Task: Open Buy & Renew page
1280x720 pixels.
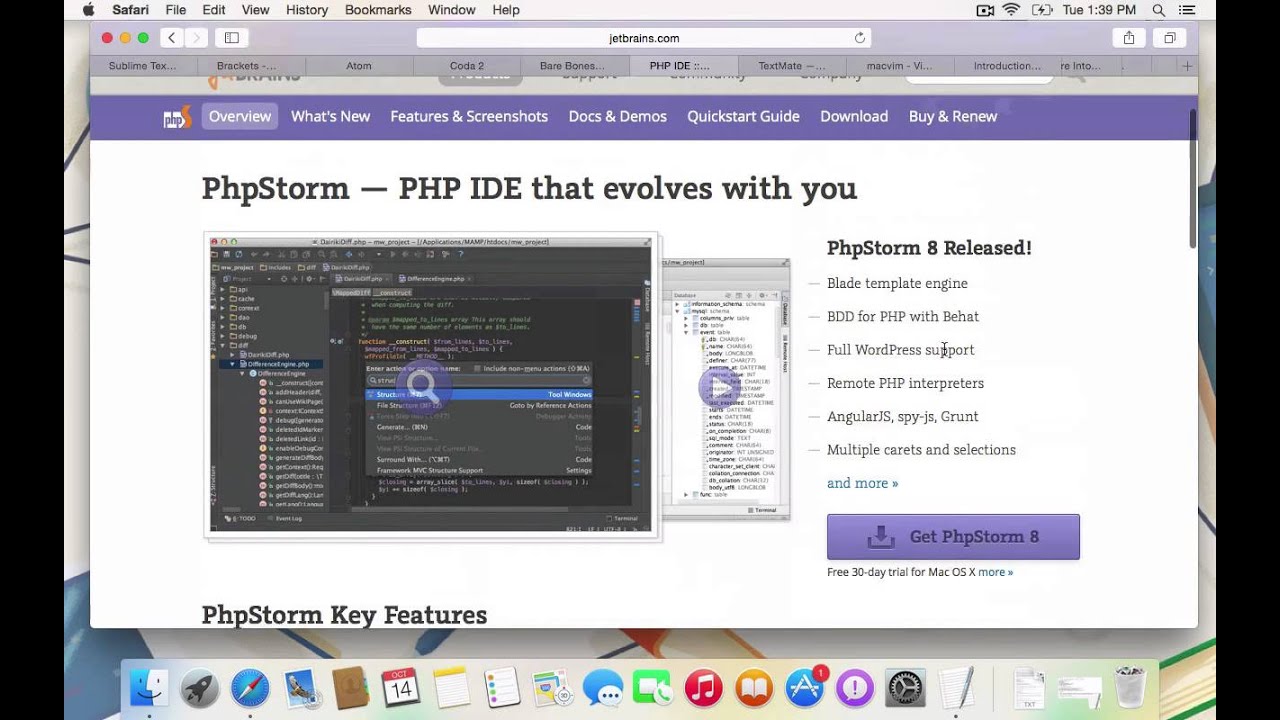Action: point(953,117)
